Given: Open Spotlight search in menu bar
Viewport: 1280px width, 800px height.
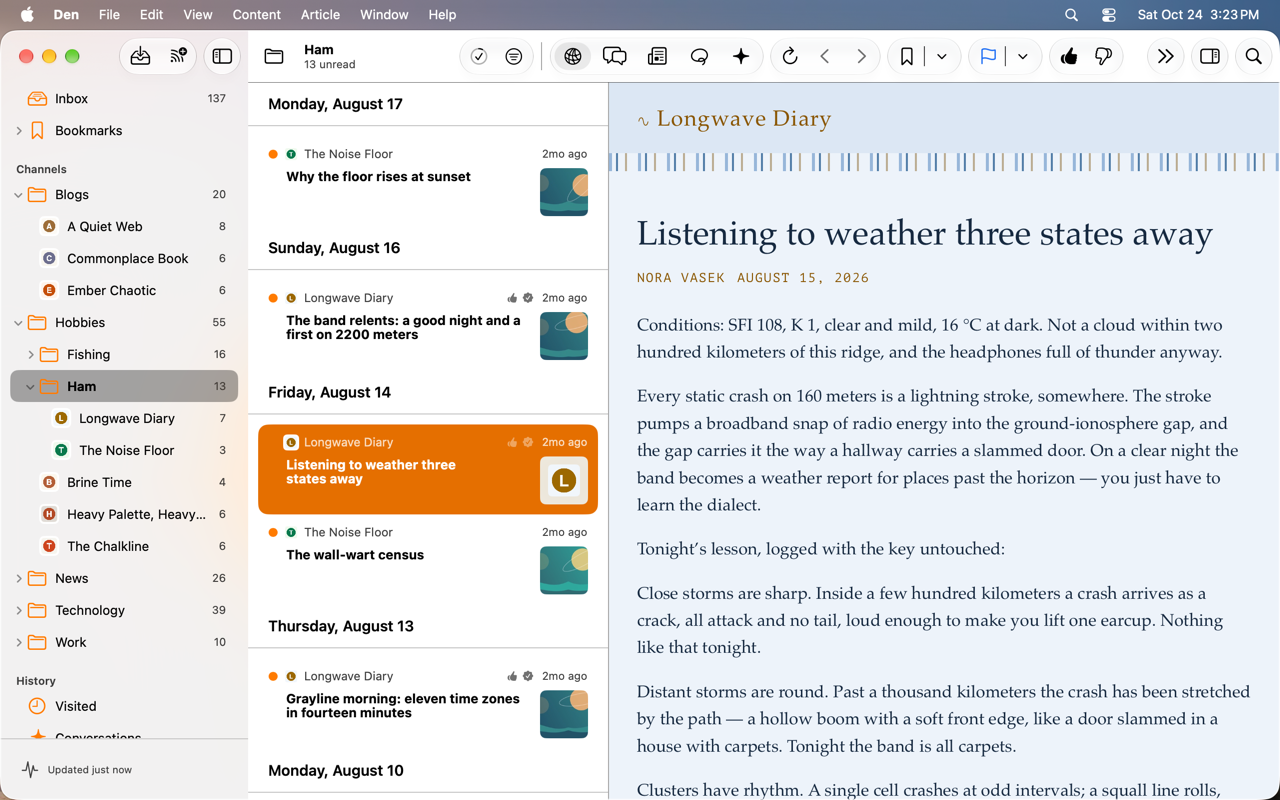Looking at the screenshot, I should pos(1071,15).
